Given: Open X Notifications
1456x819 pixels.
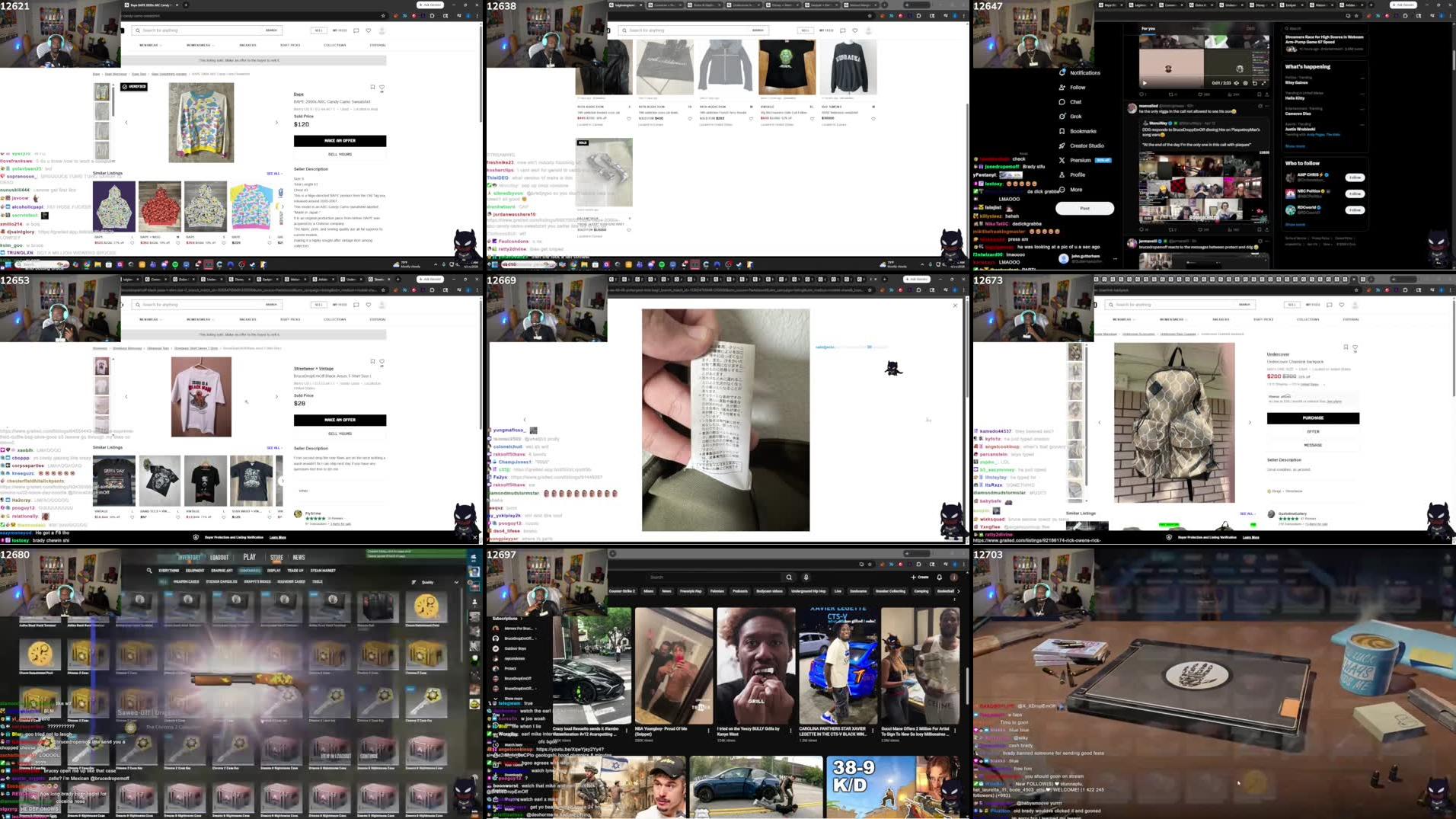Looking at the screenshot, I should tap(1085, 72).
